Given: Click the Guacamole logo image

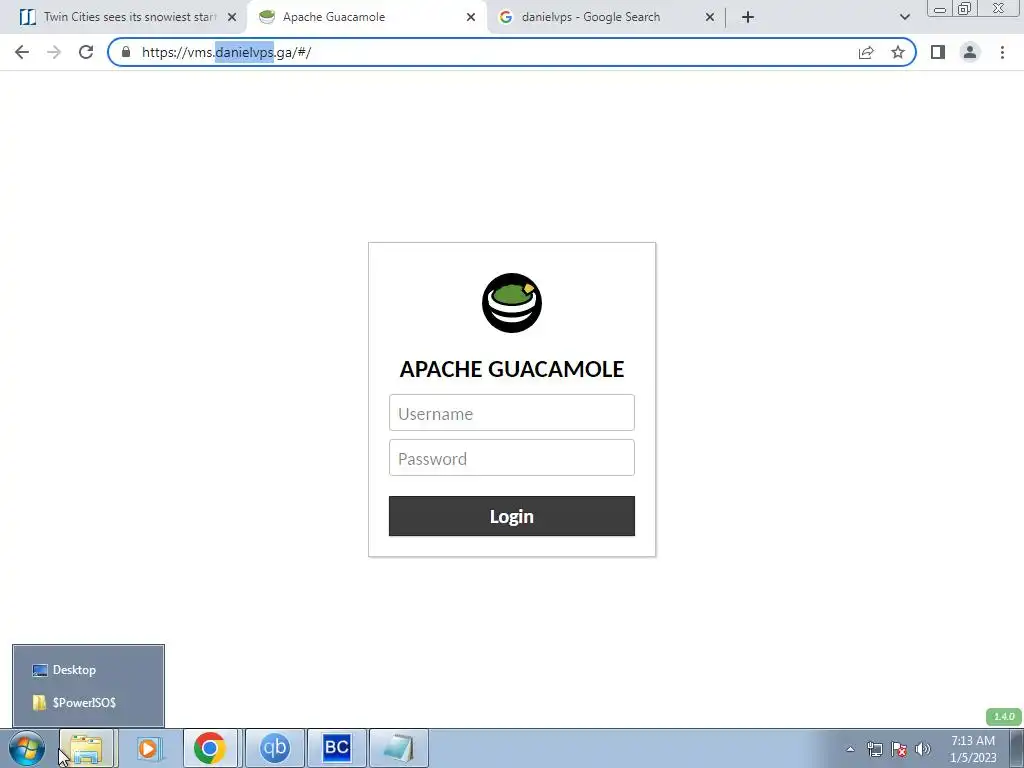Looking at the screenshot, I should [x=512, y=303].
